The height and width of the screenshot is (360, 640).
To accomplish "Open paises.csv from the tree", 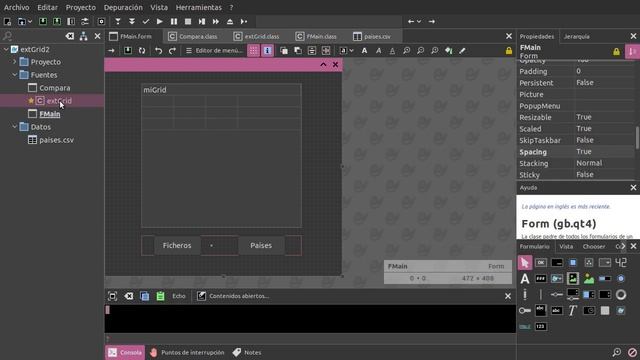I will click(56, 140).
